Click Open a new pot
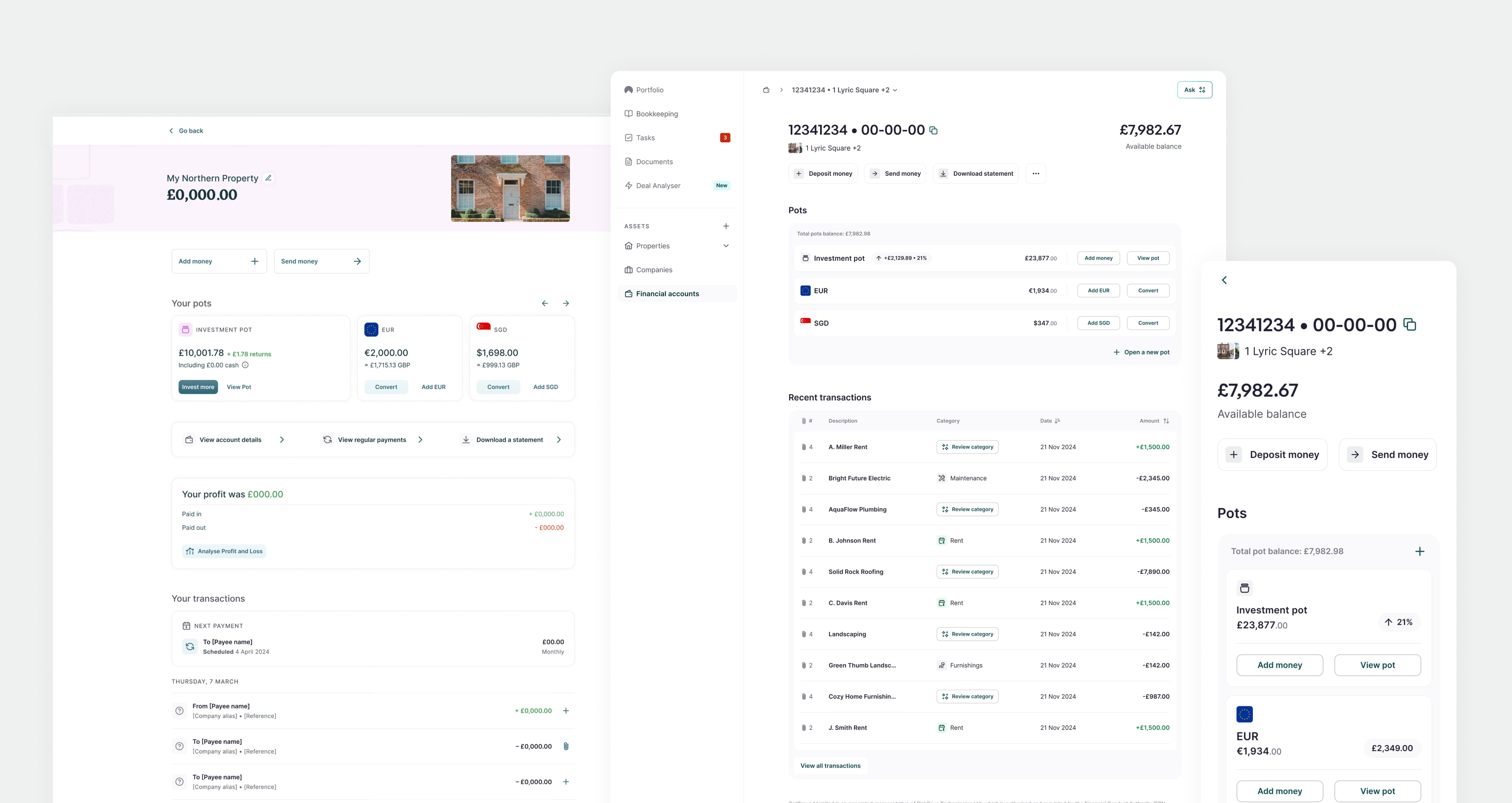The width and height of the screenshot is (1512, 803). pyautogui.click(x=1140, y=352)
